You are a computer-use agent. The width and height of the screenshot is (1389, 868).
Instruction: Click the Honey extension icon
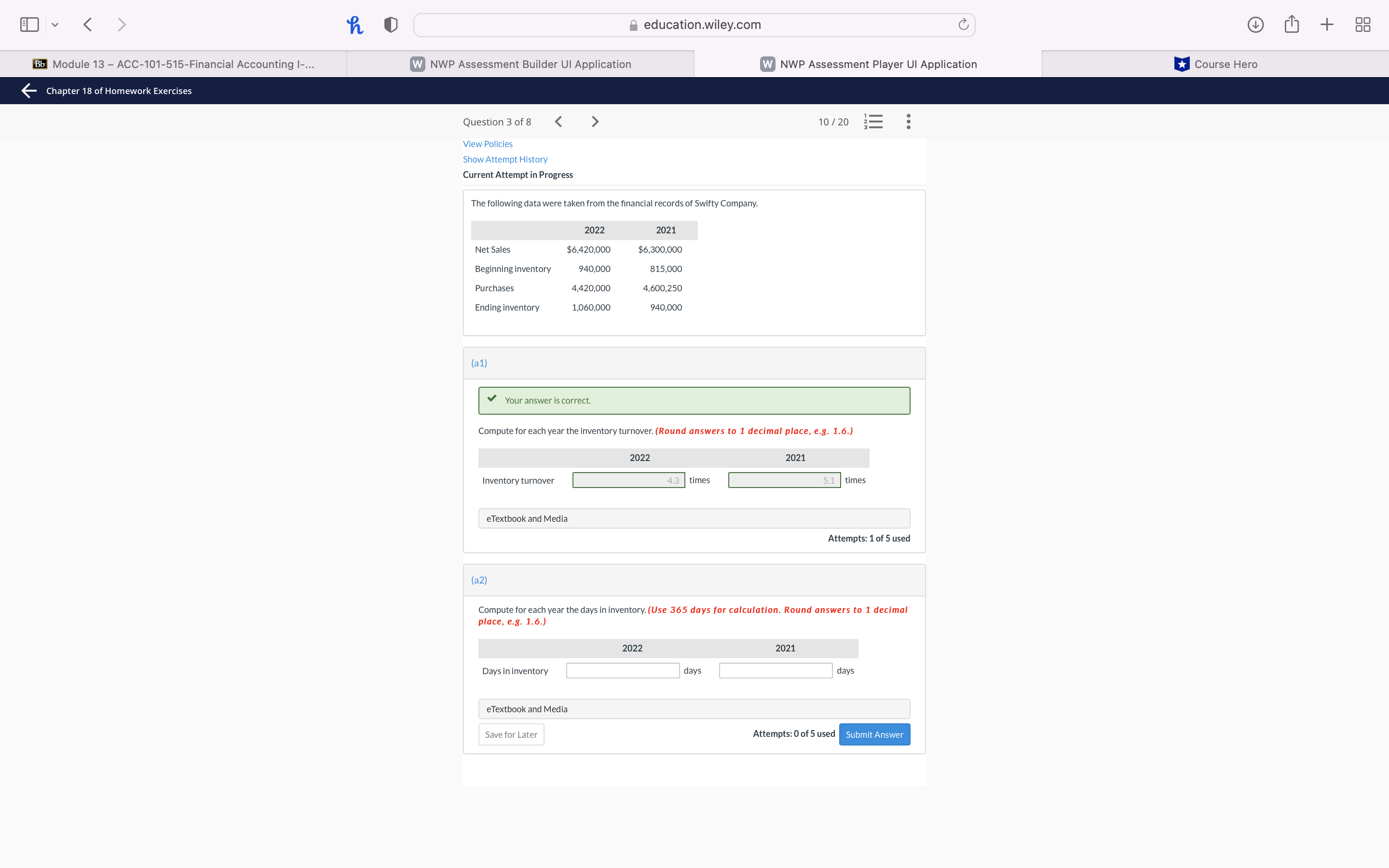pos(354,25)
